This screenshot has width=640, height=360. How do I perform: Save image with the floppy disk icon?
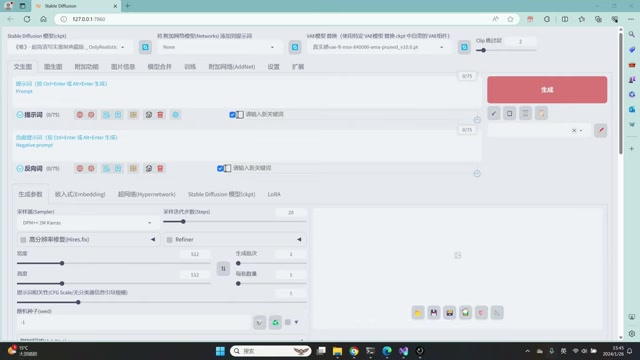coord(434,313)
